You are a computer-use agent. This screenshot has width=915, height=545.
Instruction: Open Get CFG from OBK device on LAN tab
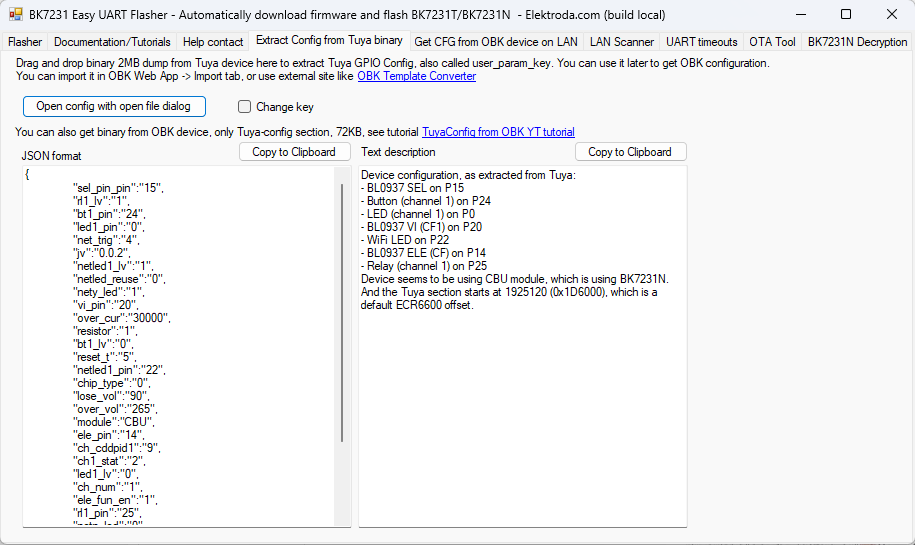[496, 42]
